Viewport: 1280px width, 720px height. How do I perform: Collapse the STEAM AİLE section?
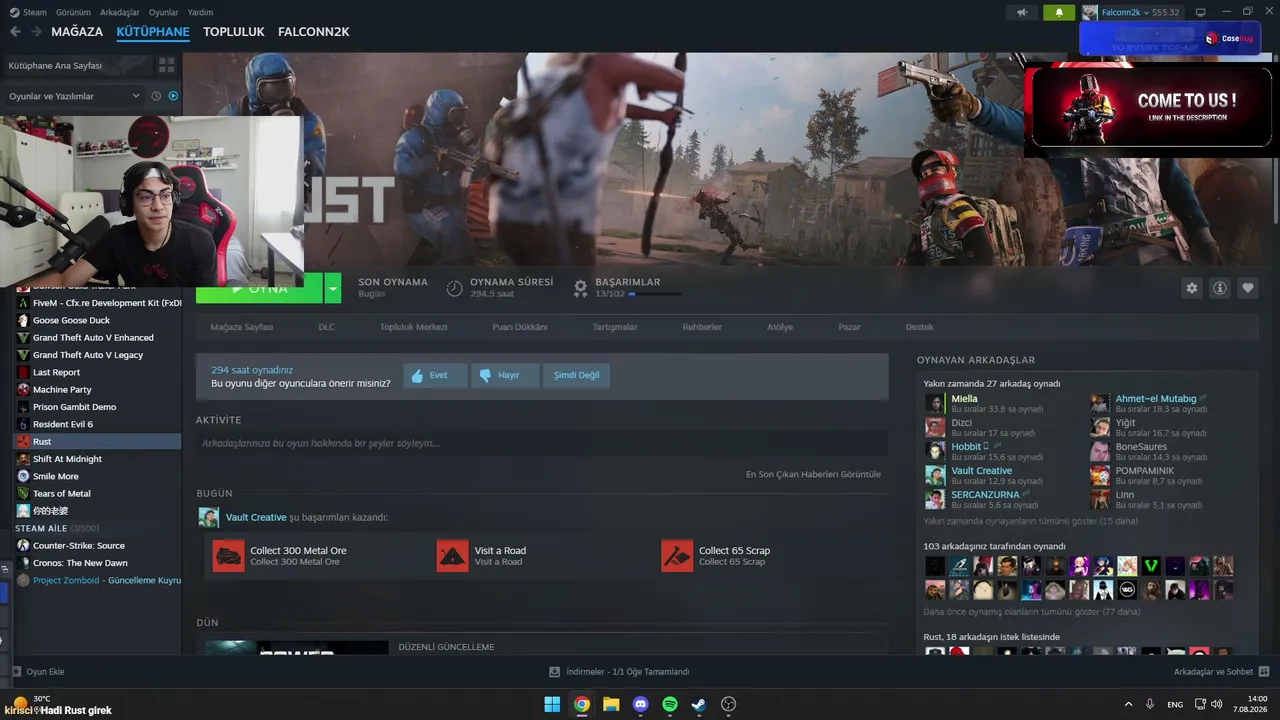pyautogui.click(x=57, y=528)
